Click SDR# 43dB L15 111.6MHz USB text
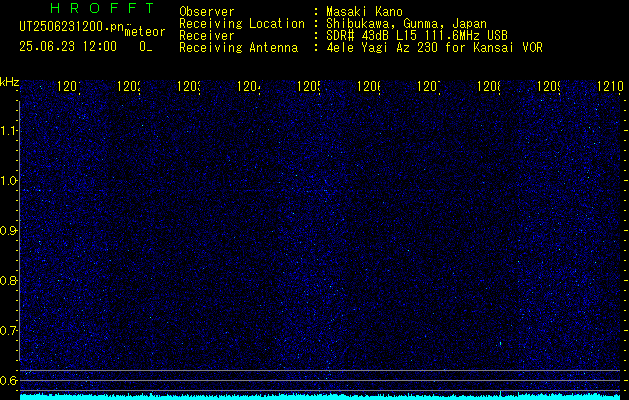Viewport: 629px width, 400px height. [417, 36]
